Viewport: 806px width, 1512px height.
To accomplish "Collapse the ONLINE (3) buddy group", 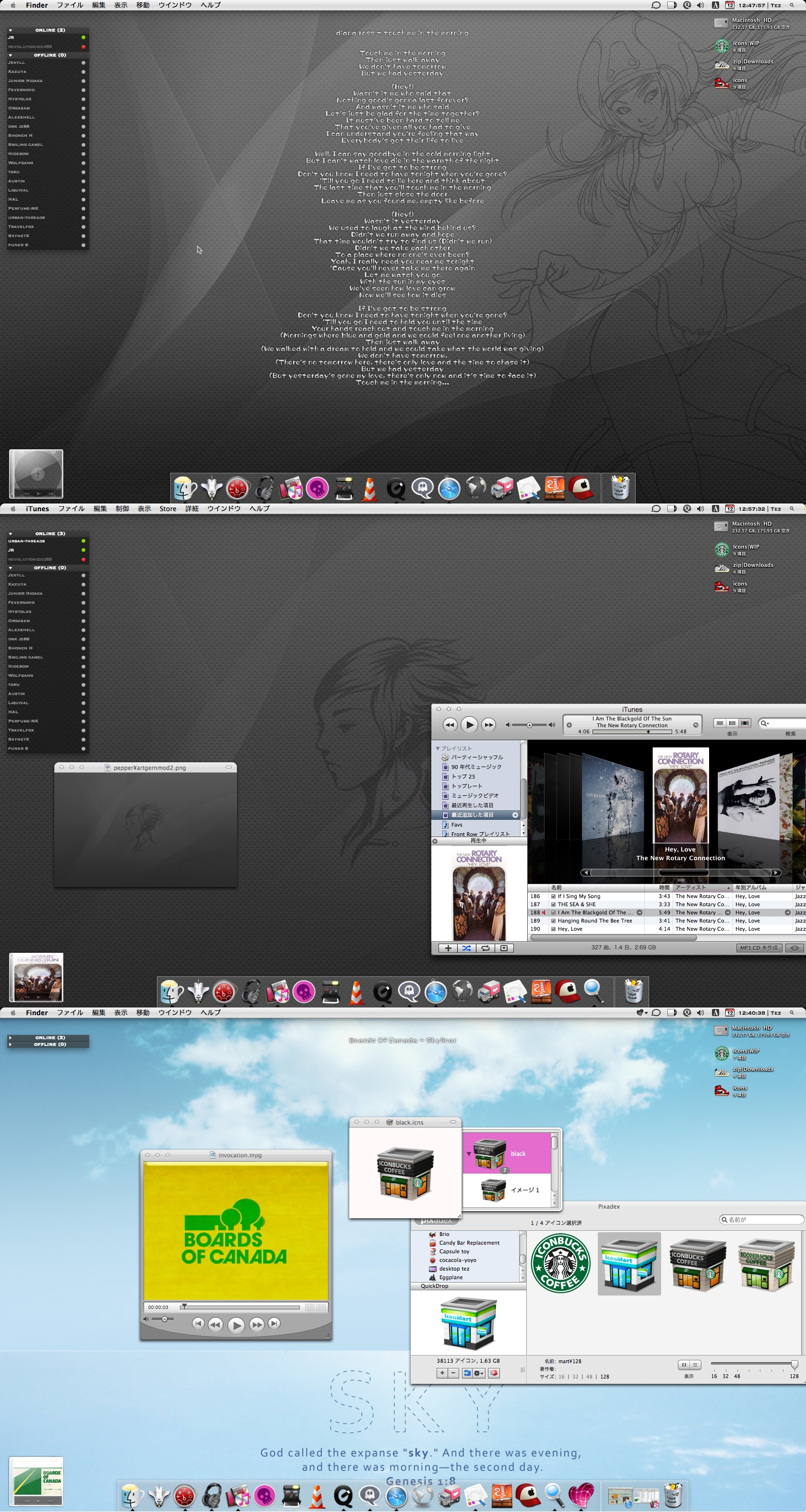I will (x=10, y=534).
